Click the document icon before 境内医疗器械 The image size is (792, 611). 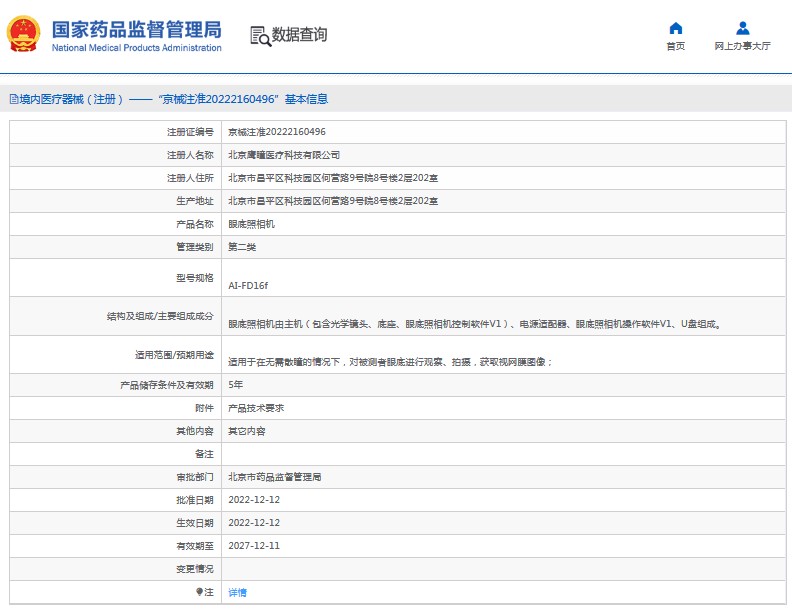pyautogui.click(x=14, y=99)
